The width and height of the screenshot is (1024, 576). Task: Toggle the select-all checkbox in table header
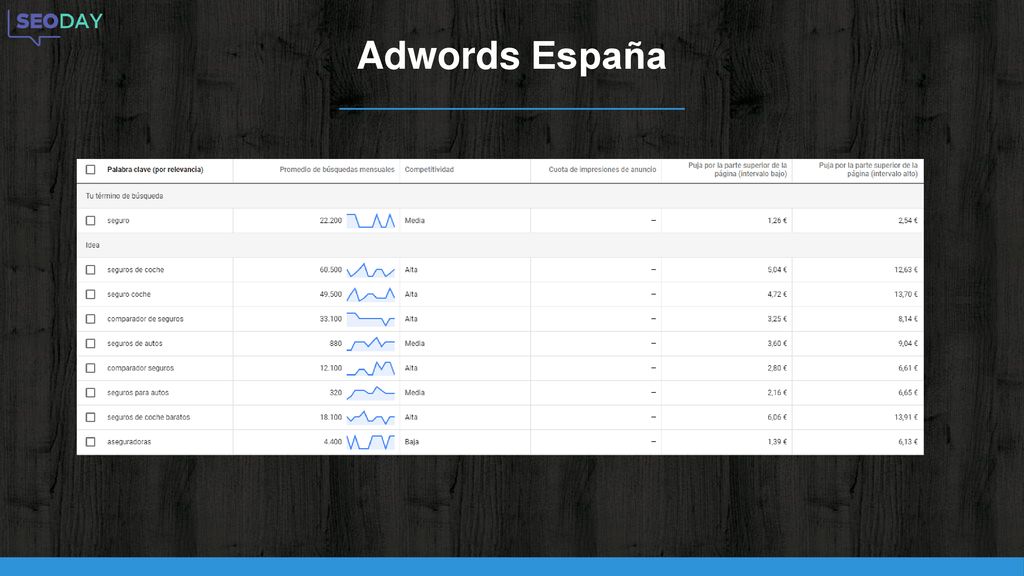tap(91, 170)
